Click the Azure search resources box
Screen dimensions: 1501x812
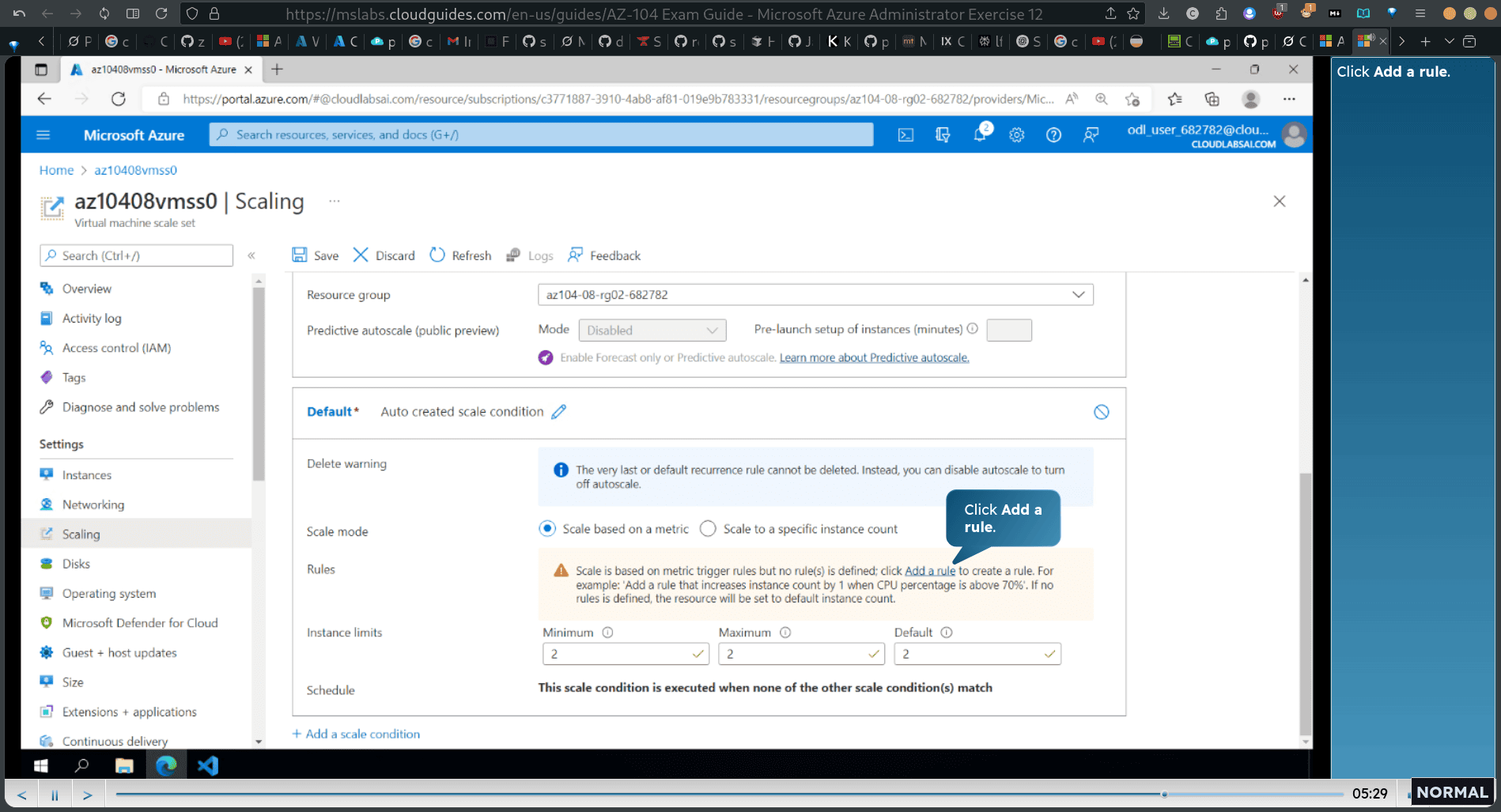click(x=541, y=134)
